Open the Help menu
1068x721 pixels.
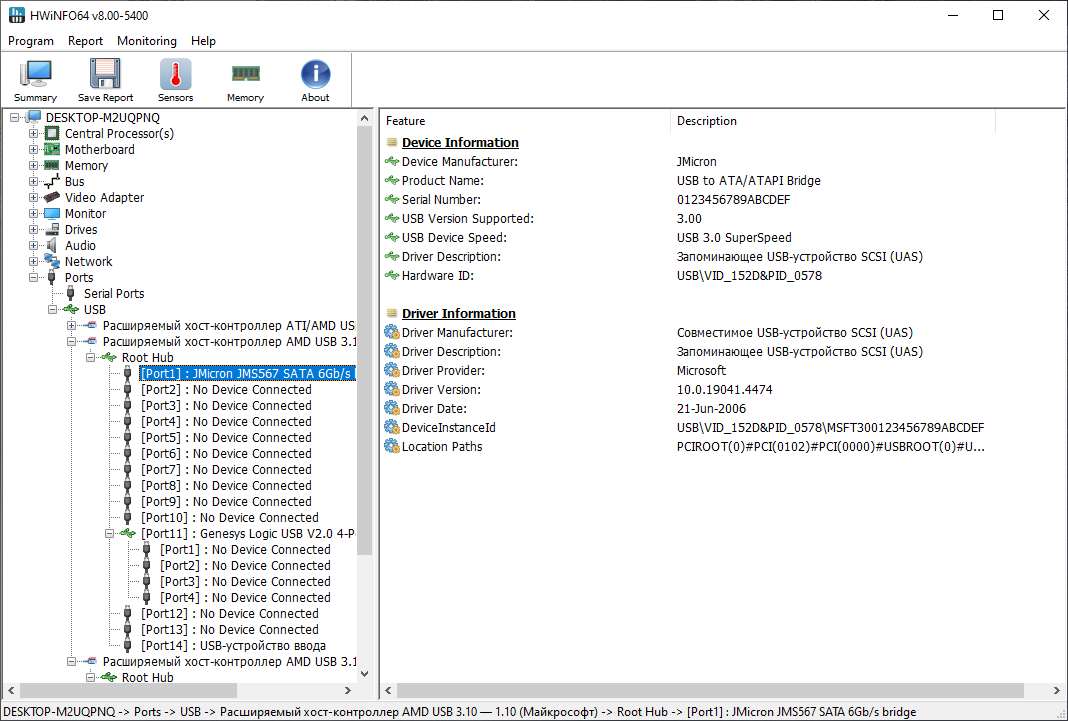tap(203, 41)
